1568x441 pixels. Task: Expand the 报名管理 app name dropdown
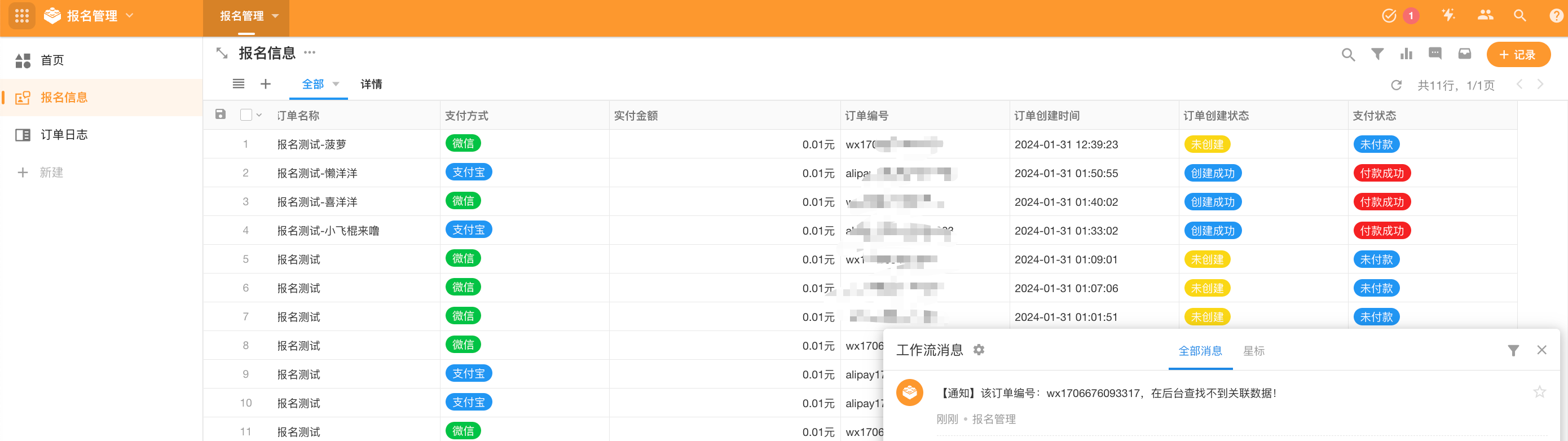(130, 16)
